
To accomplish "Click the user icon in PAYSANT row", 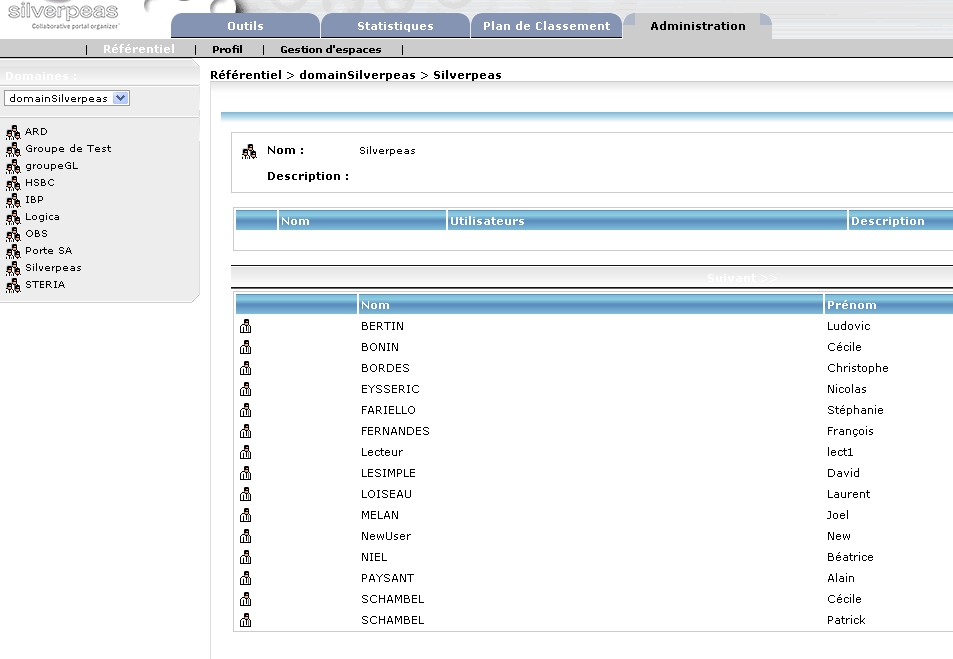I will (246, 578).
